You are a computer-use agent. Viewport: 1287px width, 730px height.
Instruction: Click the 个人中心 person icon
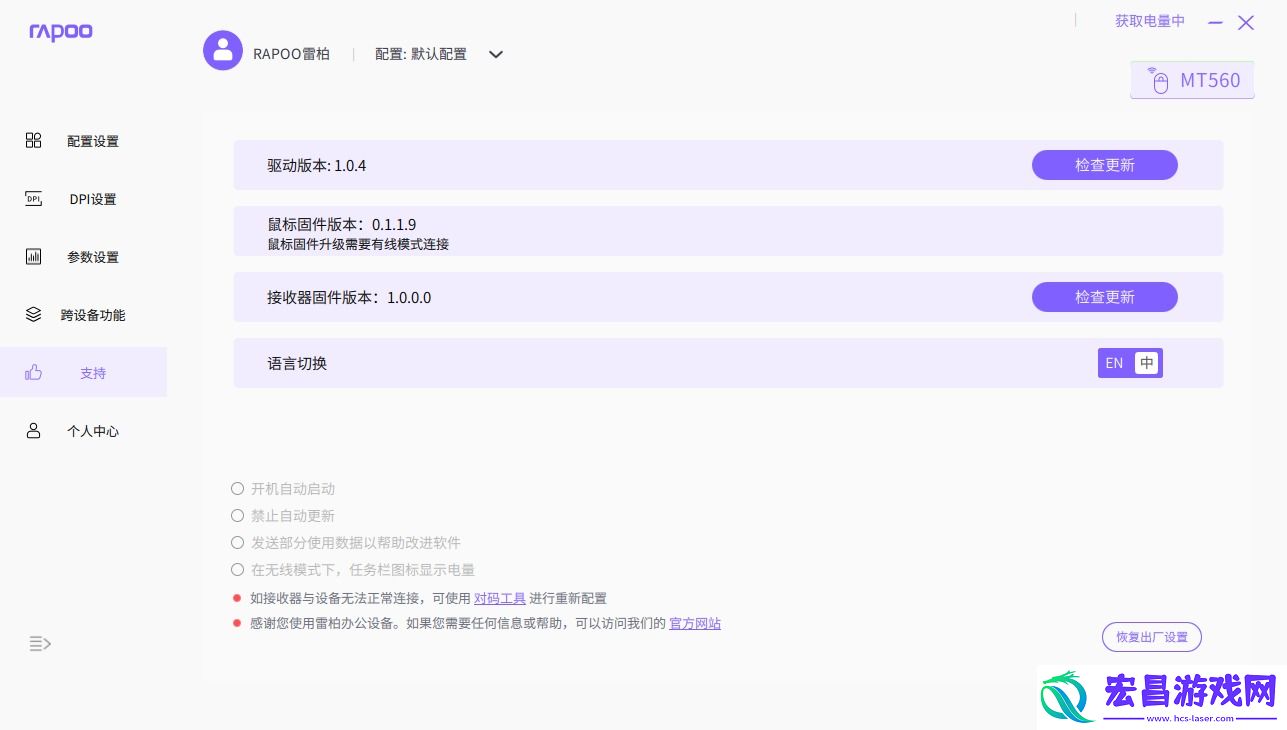click(33, 430)
